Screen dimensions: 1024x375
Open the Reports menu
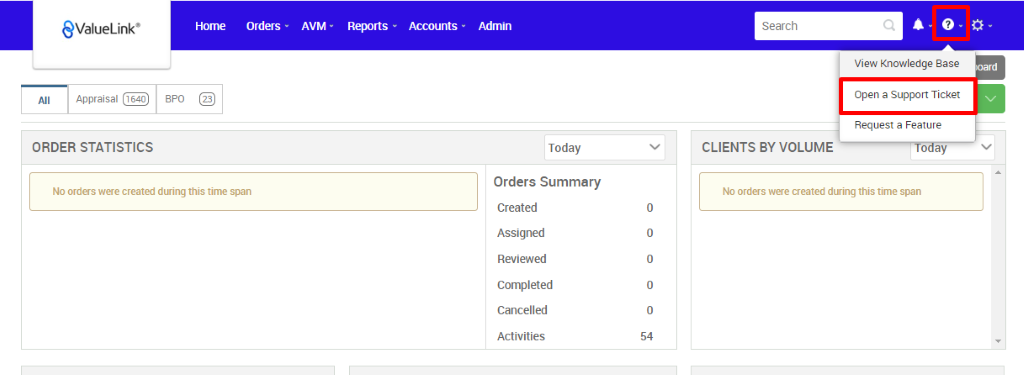(372, 26)
